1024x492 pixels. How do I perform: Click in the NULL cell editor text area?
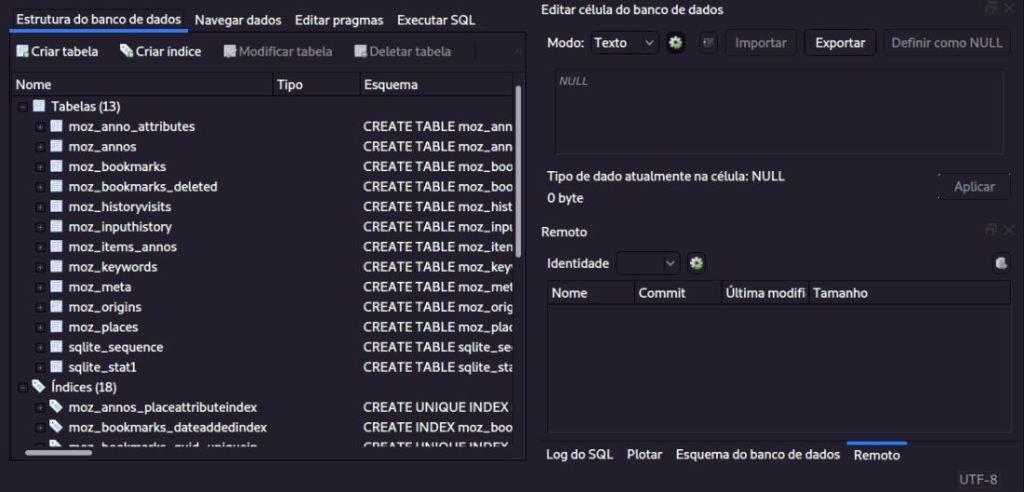point(778,112)
